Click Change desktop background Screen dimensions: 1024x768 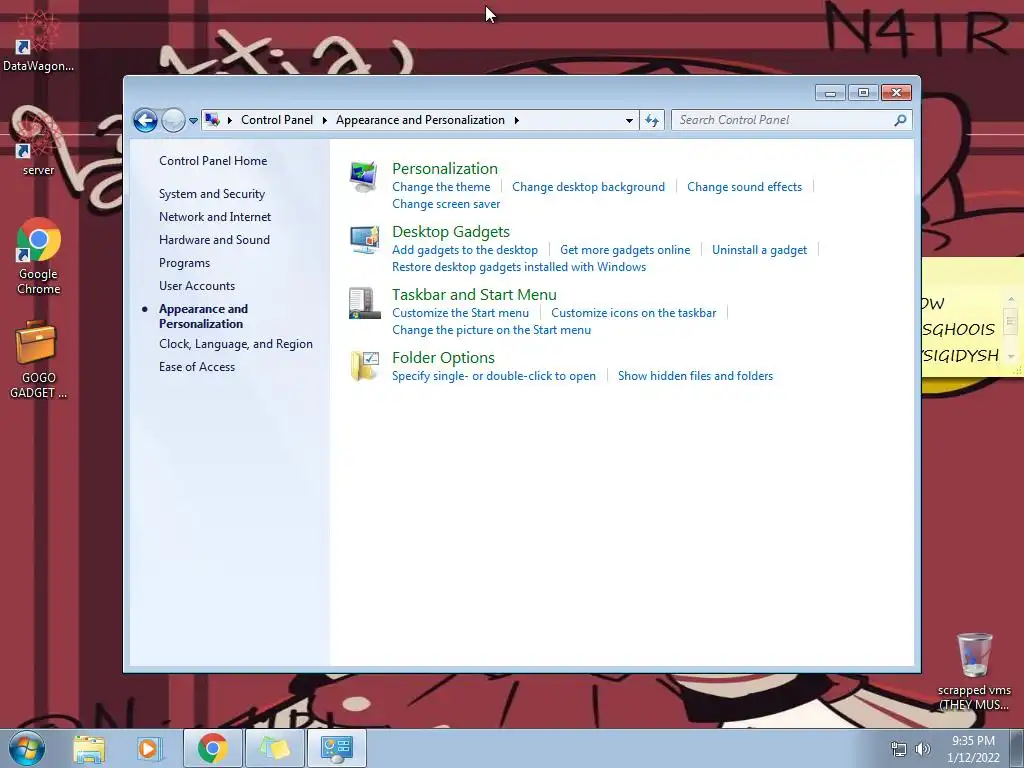[x=588, y=187]
